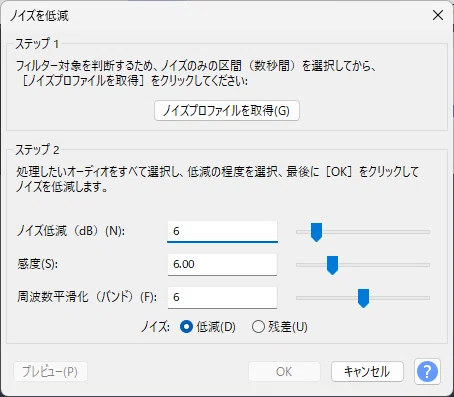The width and height of the screenshot is (454, 397).
Task: Click the OK button
Action: [x=284, y=371]
